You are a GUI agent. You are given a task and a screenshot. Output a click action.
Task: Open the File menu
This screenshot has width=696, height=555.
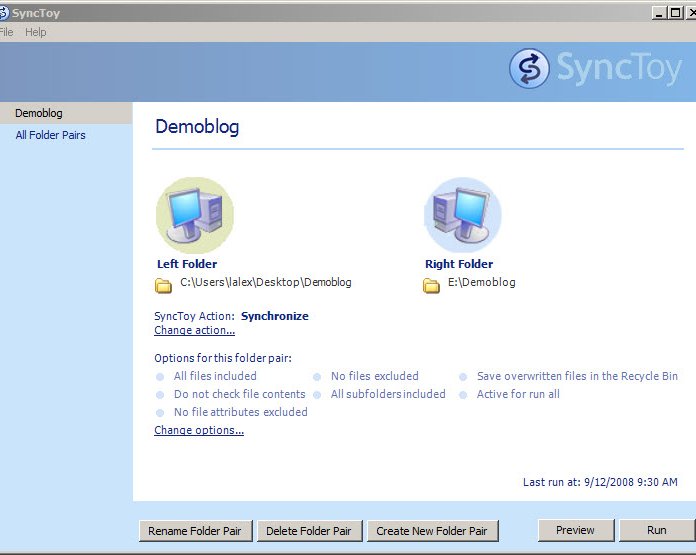coord(6,32)
